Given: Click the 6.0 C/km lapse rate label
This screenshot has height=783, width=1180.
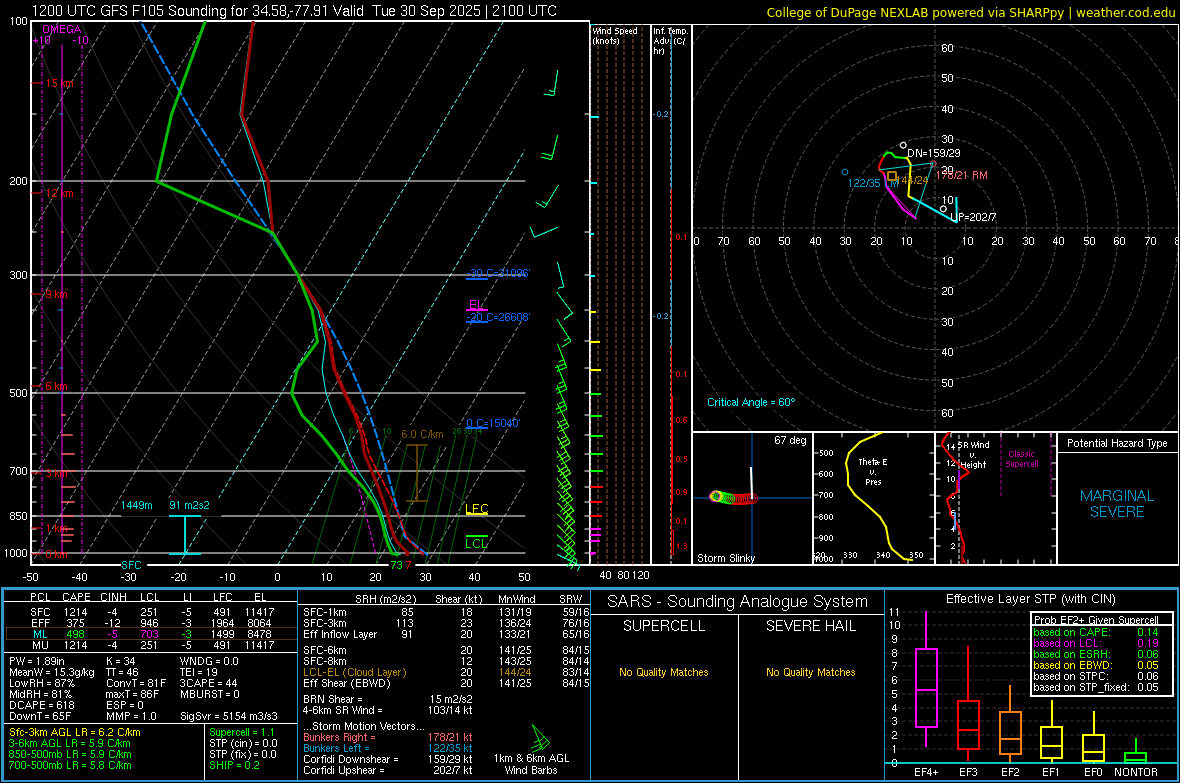Looking at the screenshot, I should pyautogui.click(x=422, y=434).
